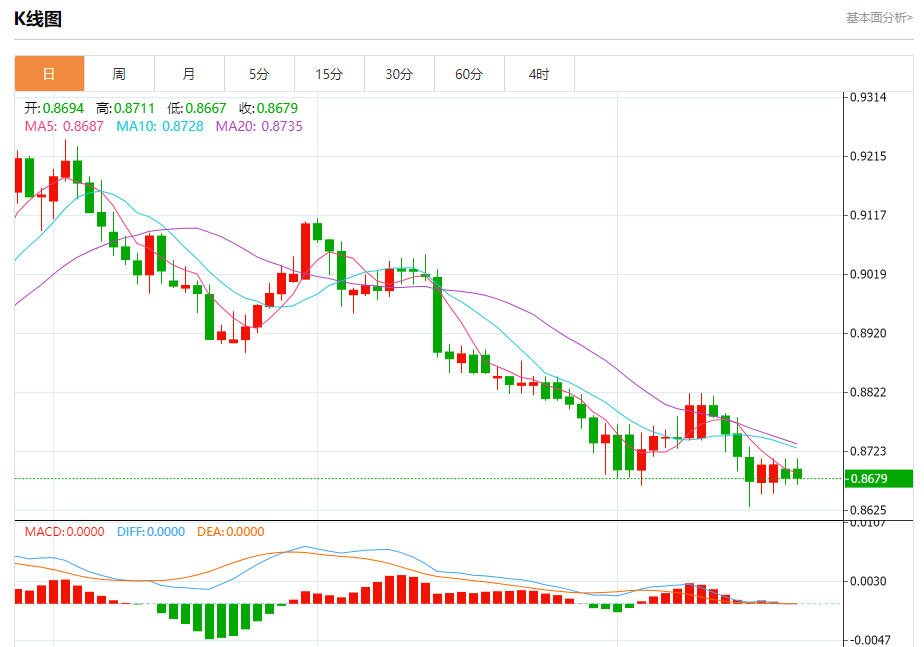Viewport: 924px width, 647px height.
Task: Open the 基本面分析> link
Action: 879,18
